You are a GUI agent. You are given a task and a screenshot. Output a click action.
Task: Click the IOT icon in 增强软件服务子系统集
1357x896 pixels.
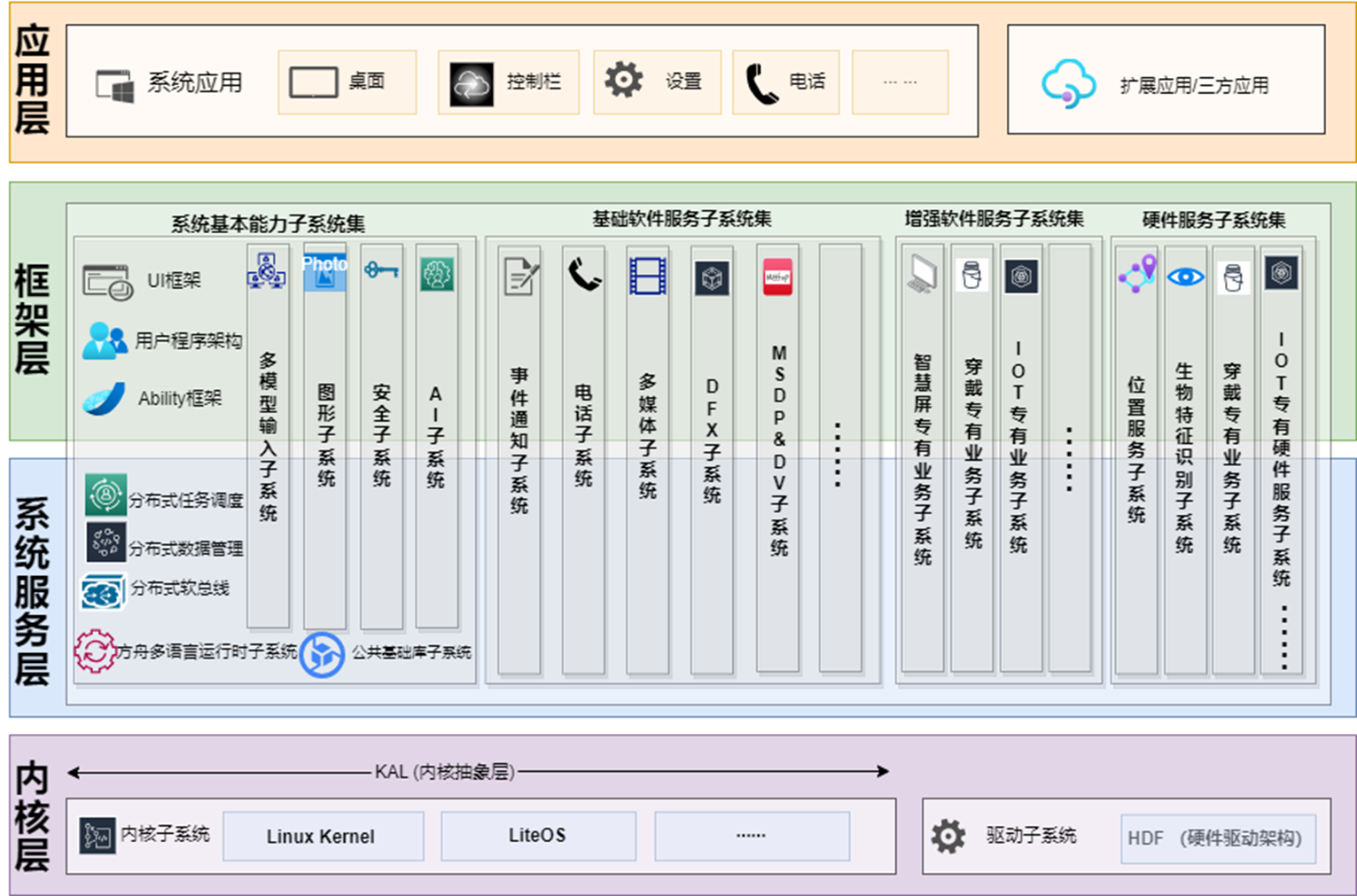point(1021,276)
